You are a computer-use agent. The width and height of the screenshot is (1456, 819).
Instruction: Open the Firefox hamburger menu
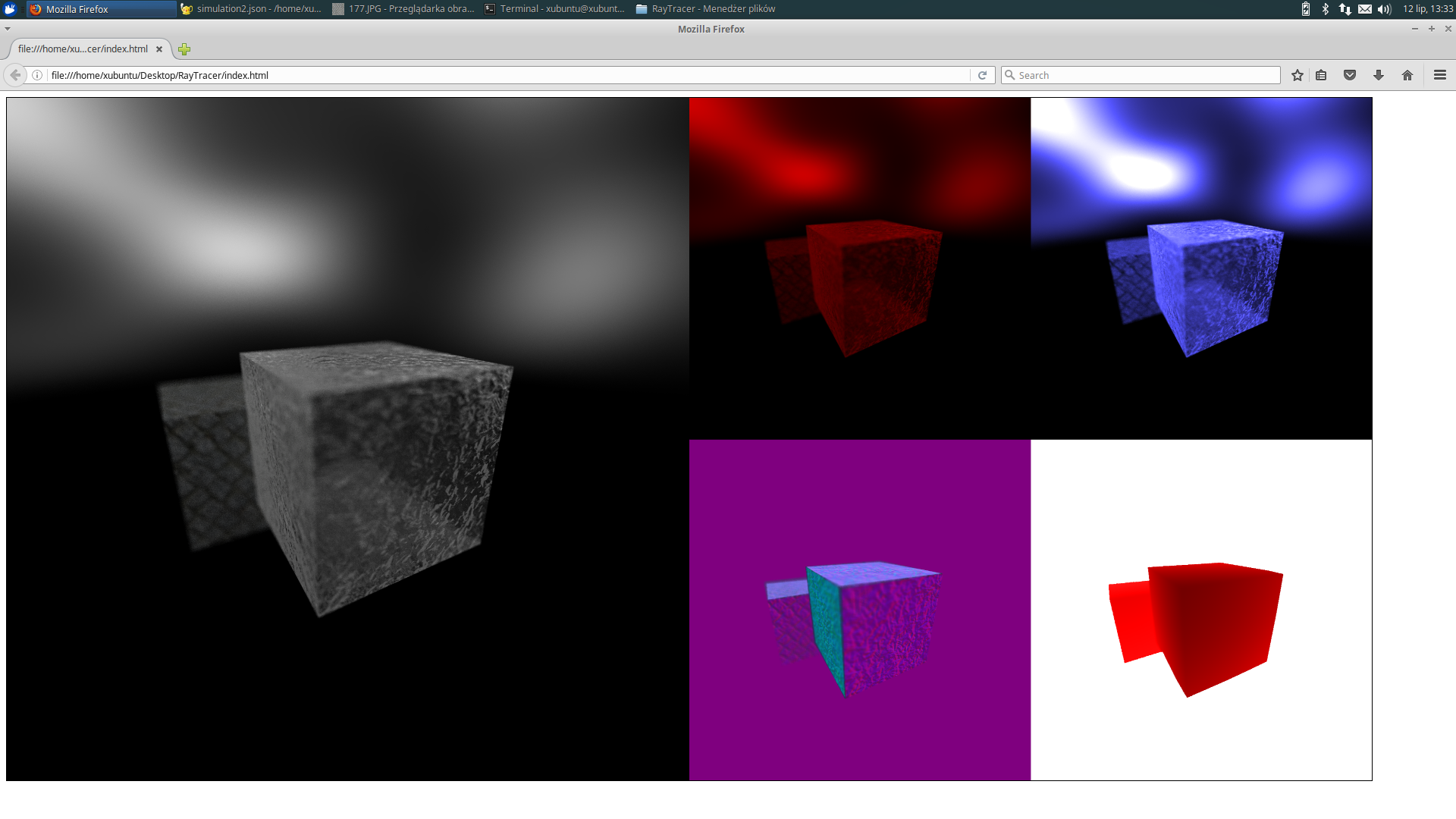pyautogui.click(x=1440, y=75)
